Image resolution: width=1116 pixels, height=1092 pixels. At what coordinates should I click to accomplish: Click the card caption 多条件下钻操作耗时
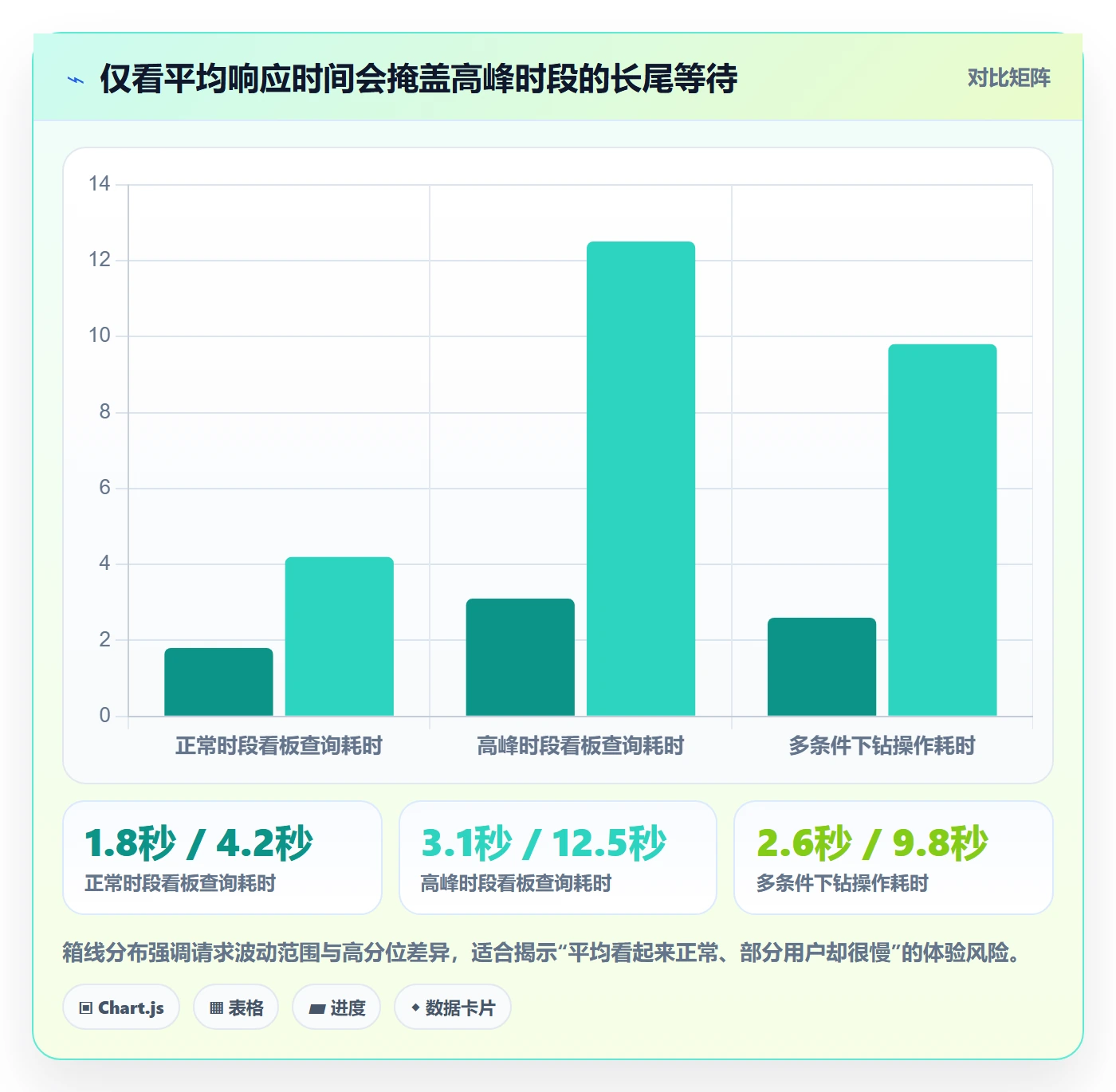(x=842, y=883)
